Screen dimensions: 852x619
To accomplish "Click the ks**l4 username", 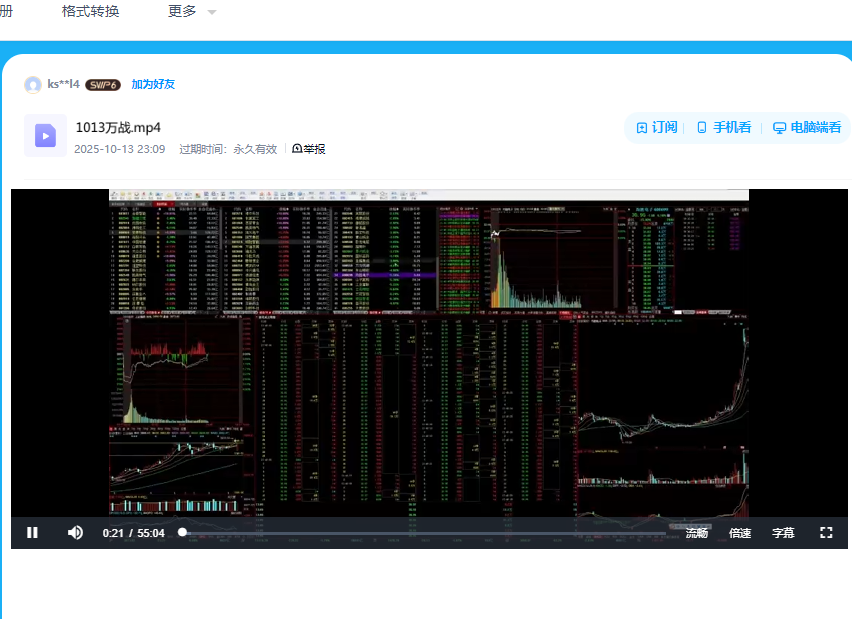I will pyautogui.click(x=63, y=85).
